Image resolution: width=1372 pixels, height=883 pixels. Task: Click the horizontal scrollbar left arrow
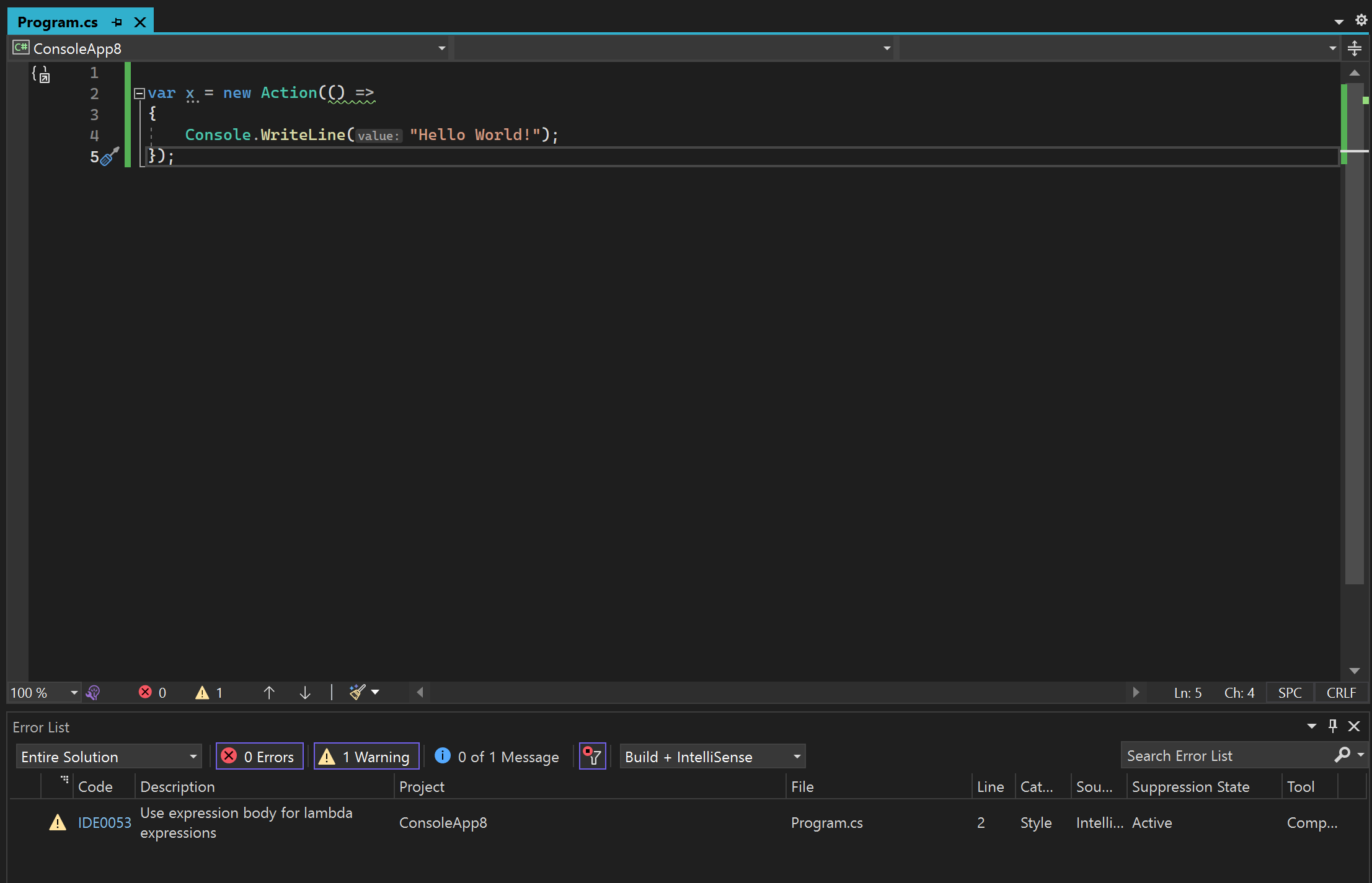[x=420, y=692]
